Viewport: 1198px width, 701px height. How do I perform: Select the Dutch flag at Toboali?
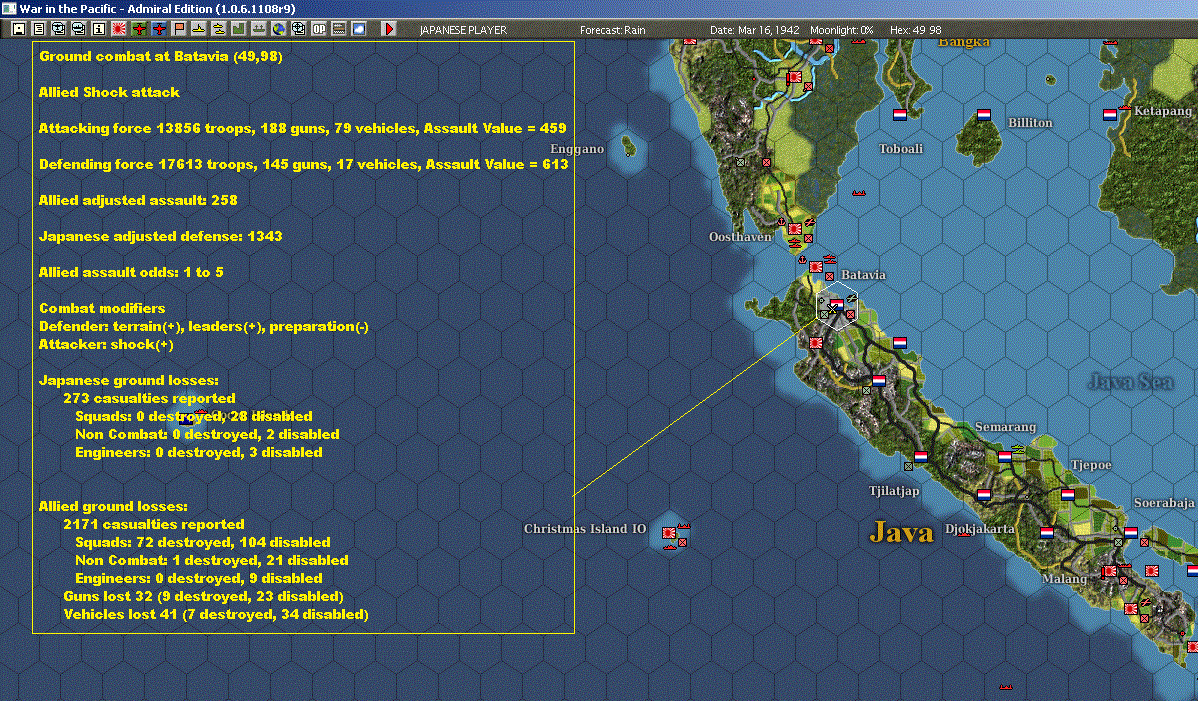pos(900,115)
